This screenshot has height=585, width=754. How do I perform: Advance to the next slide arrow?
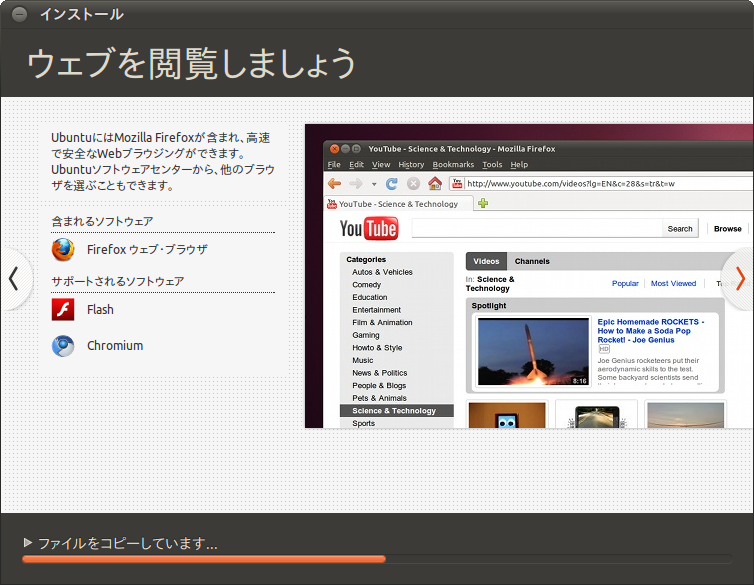740,279
